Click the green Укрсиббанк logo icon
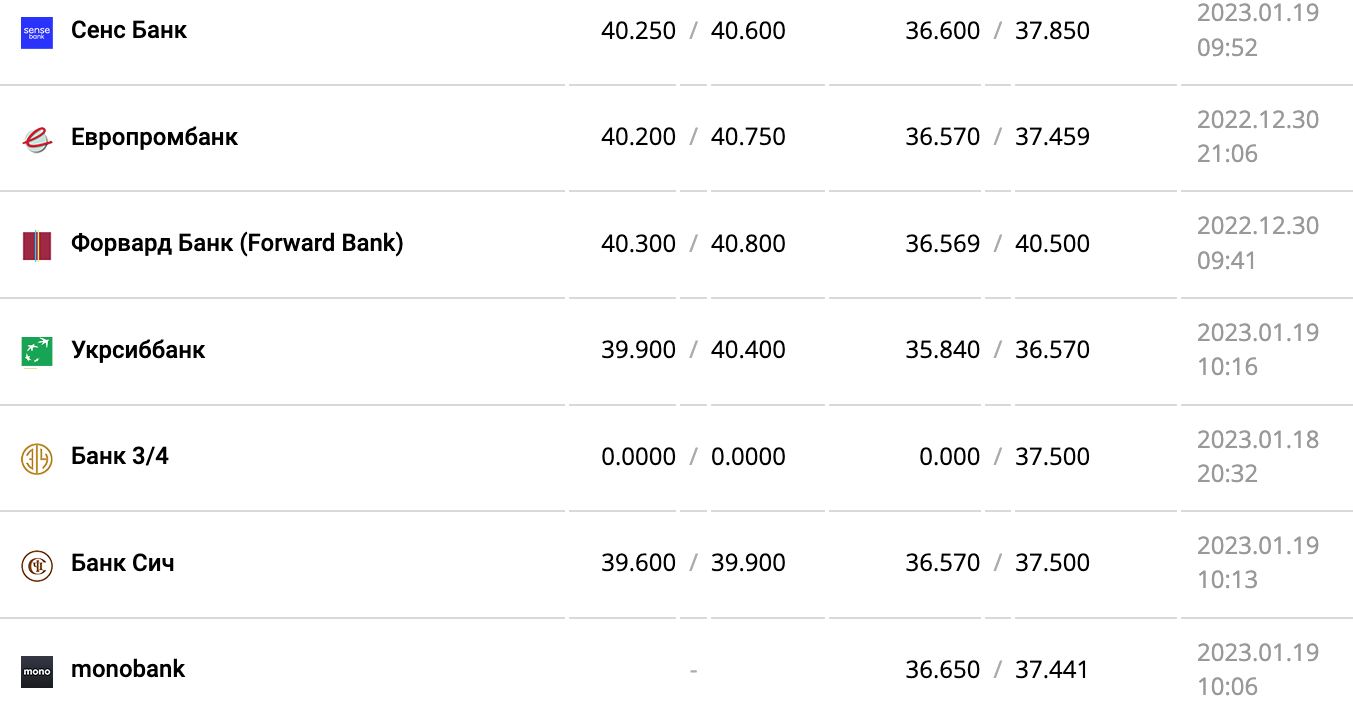The image size is (1353, 708). click(37, 351)
